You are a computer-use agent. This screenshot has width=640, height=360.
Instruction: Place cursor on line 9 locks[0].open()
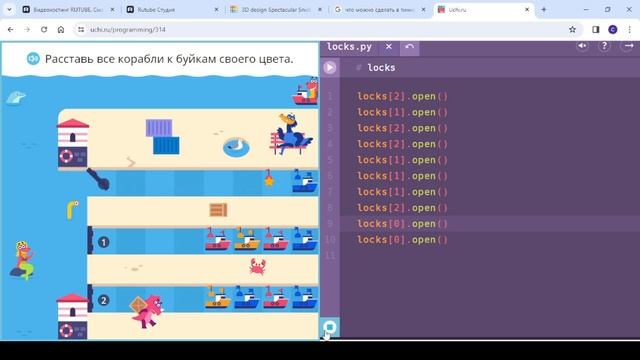[402, 224]
